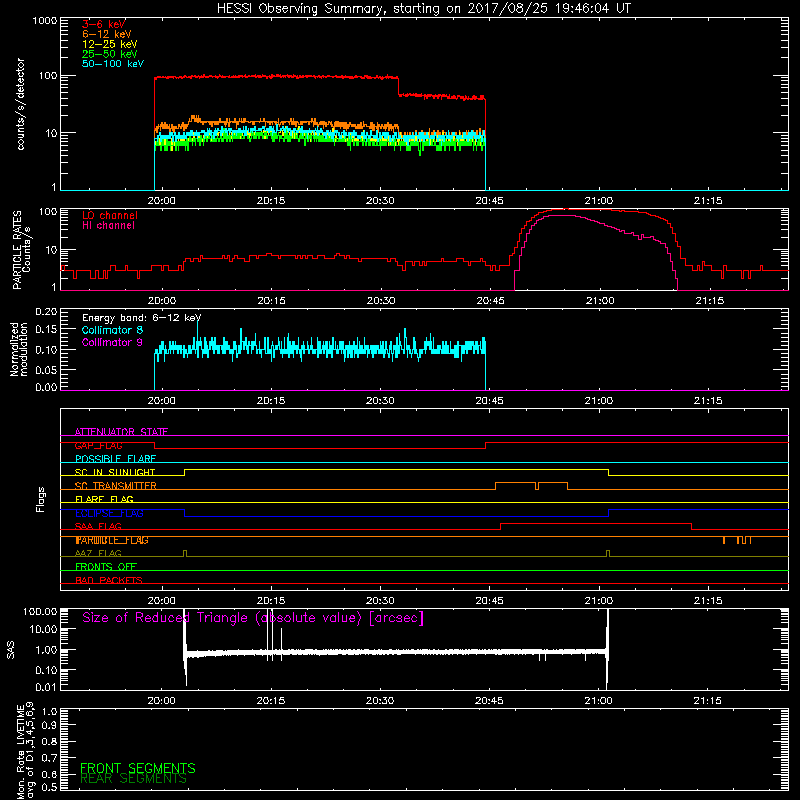Click the HI channel legend label
800x800 pixels.
(x=108, y=225)
